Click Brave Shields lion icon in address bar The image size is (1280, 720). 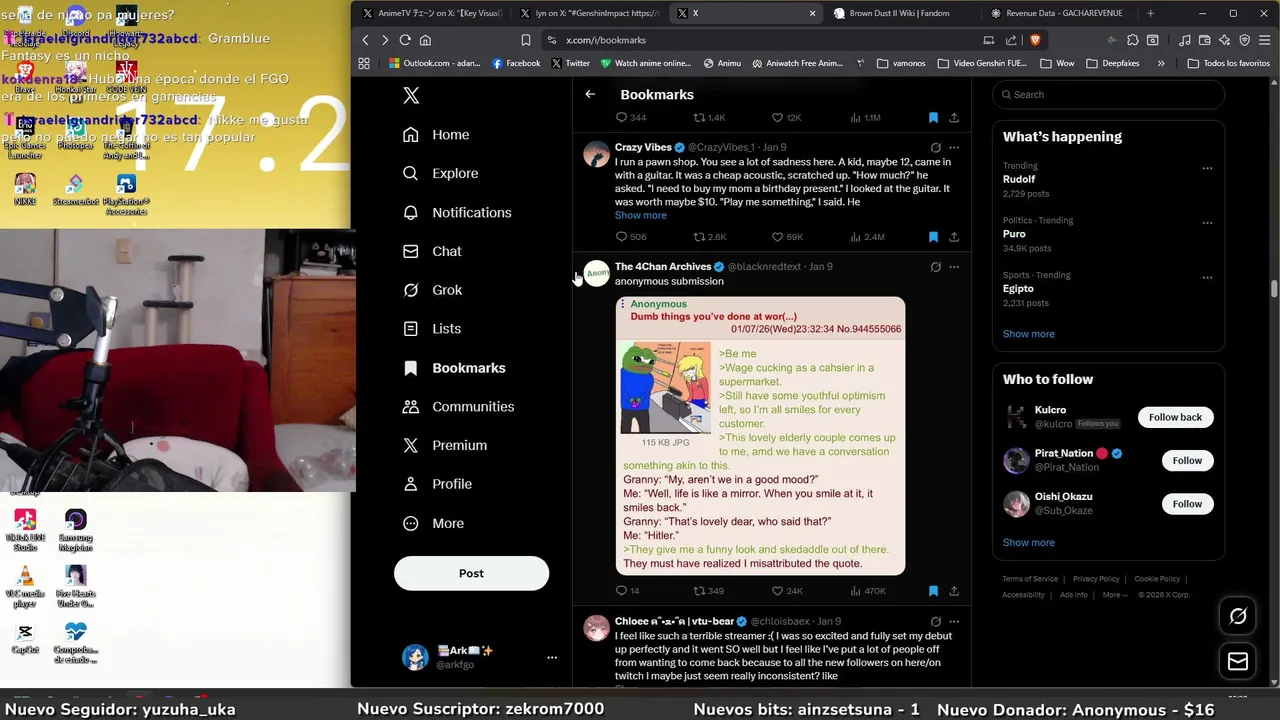[1034, 40]
